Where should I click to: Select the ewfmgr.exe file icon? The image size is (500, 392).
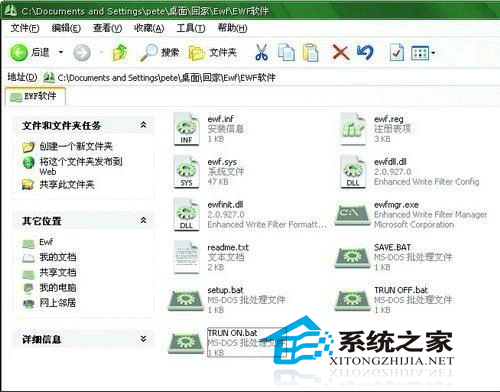pos(352,214)
